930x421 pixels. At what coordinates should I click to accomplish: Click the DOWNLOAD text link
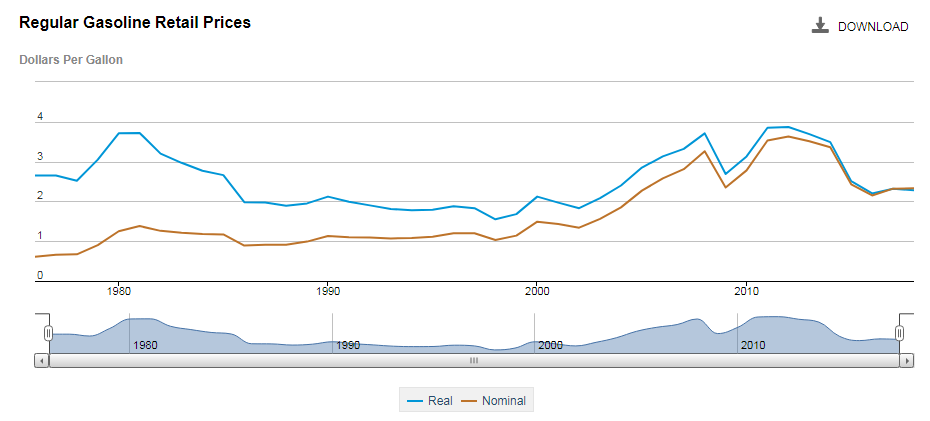(x=872, y=27)
